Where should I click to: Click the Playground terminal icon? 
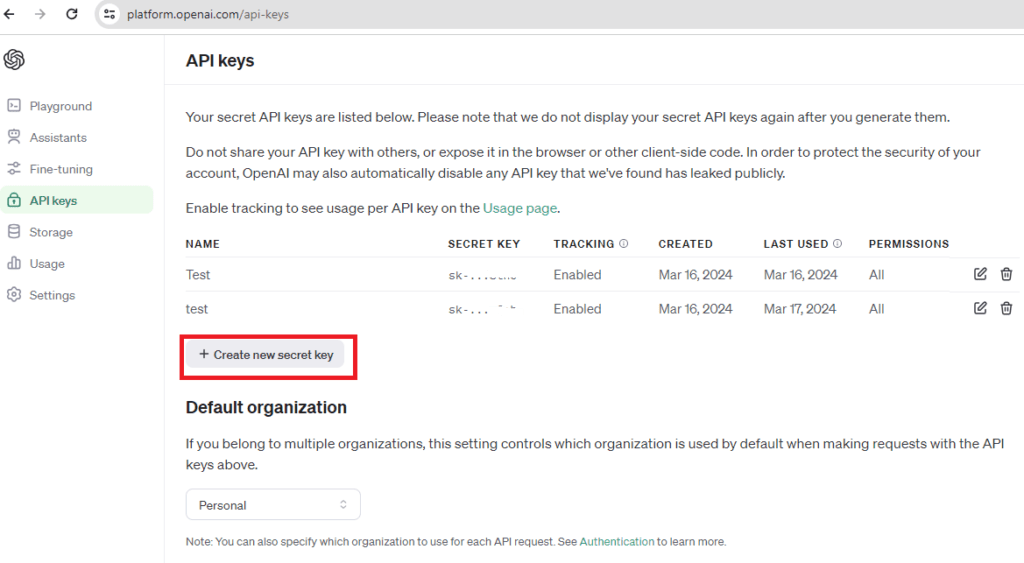(14, 105)
